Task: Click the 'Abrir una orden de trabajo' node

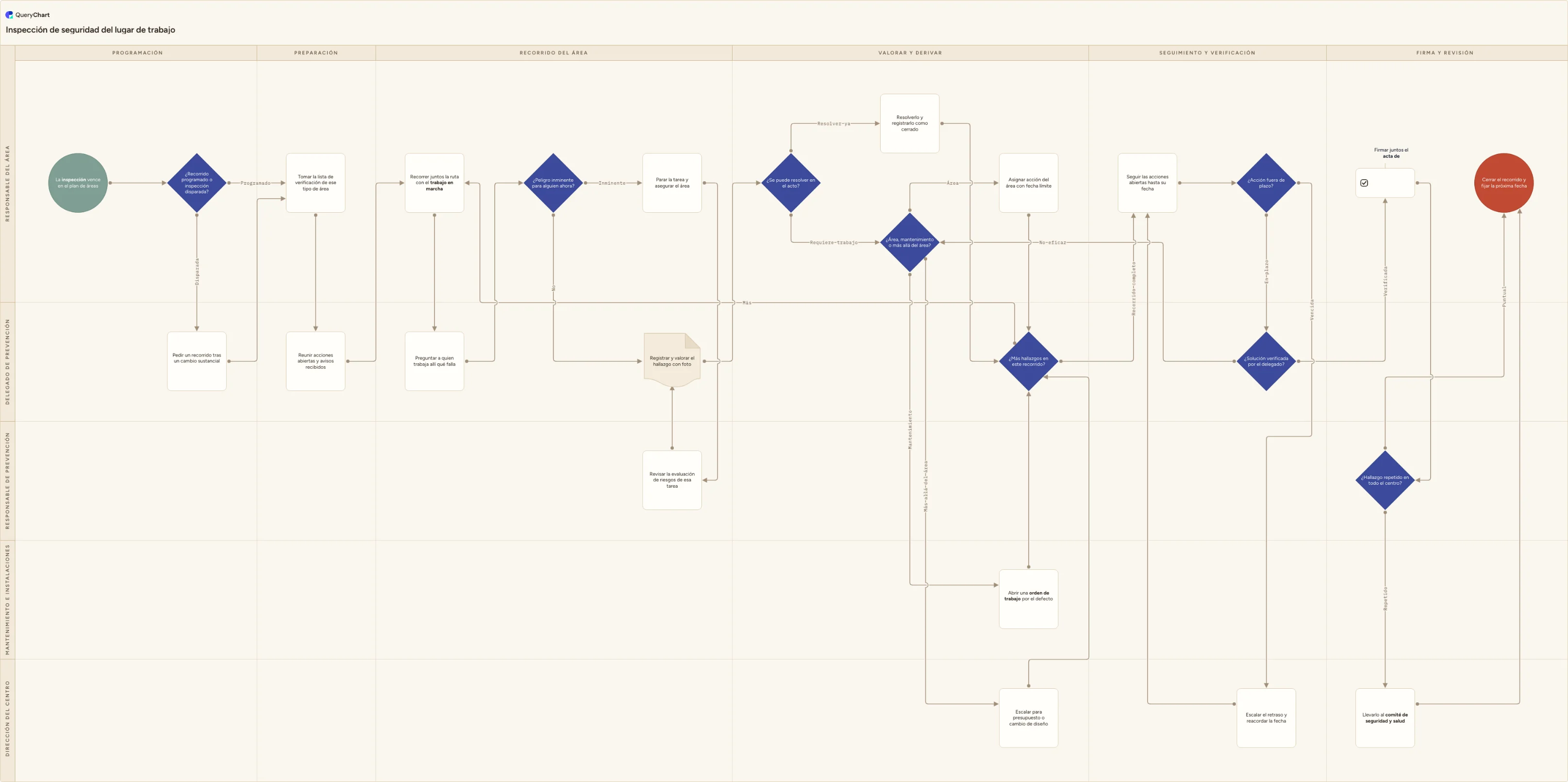Action: tap(1029, 599)
